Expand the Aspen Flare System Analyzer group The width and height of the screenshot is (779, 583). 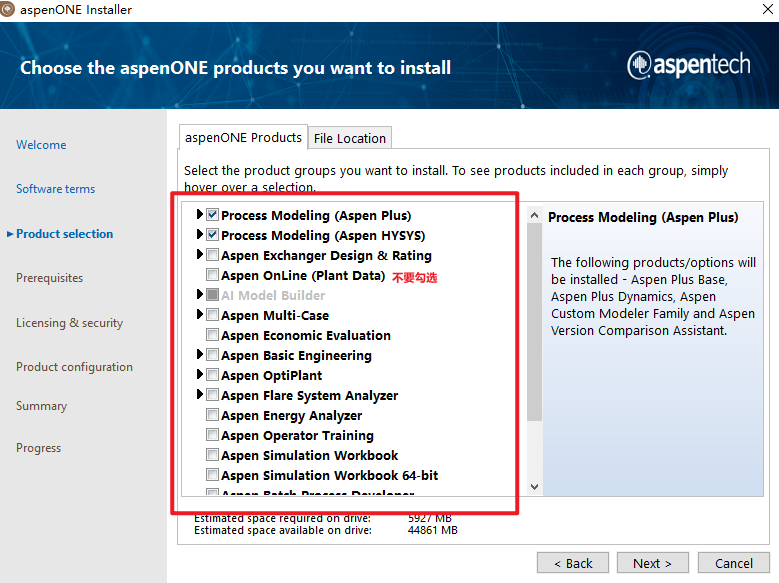(200, 395)
